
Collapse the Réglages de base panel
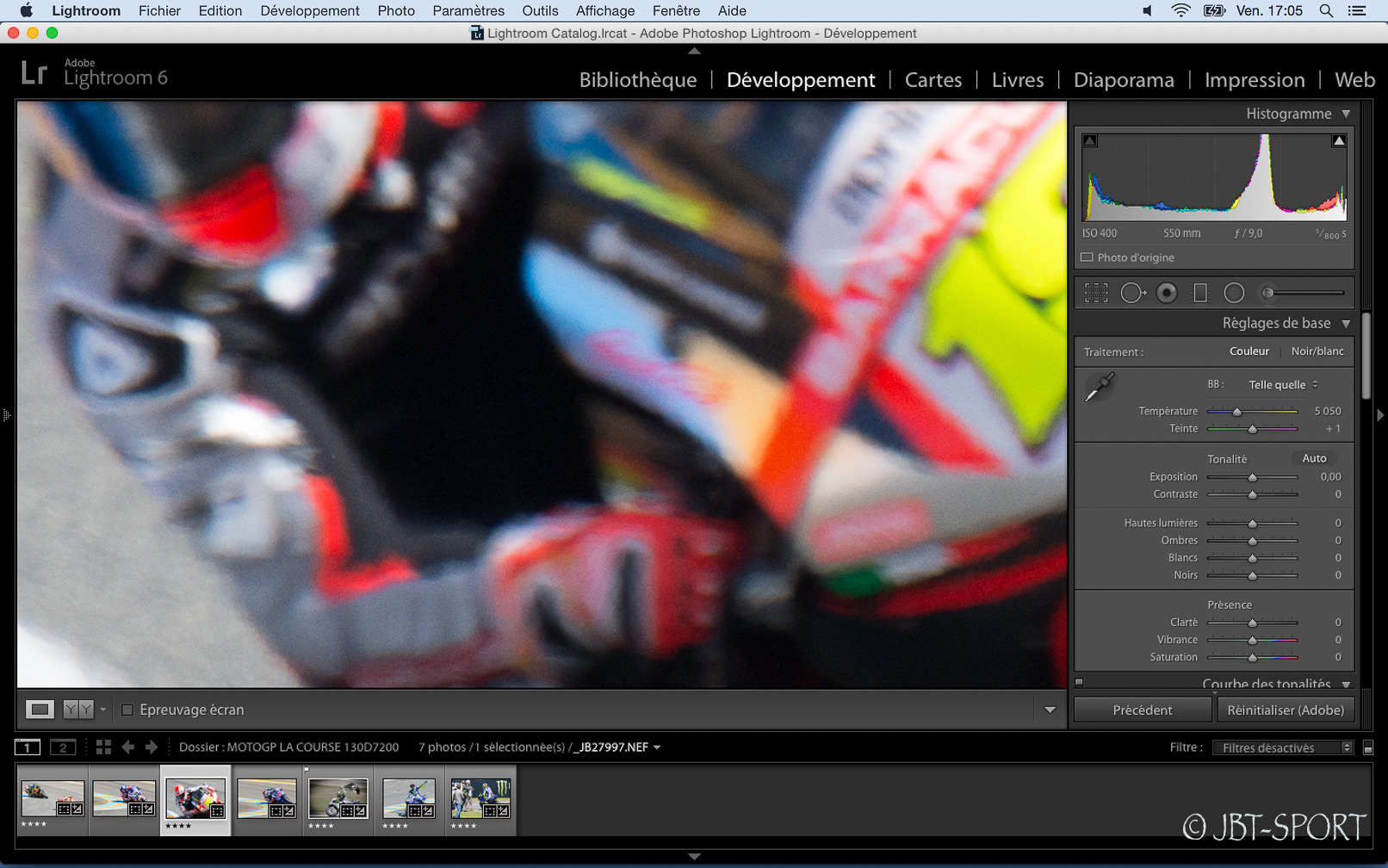pos(1346,324)
